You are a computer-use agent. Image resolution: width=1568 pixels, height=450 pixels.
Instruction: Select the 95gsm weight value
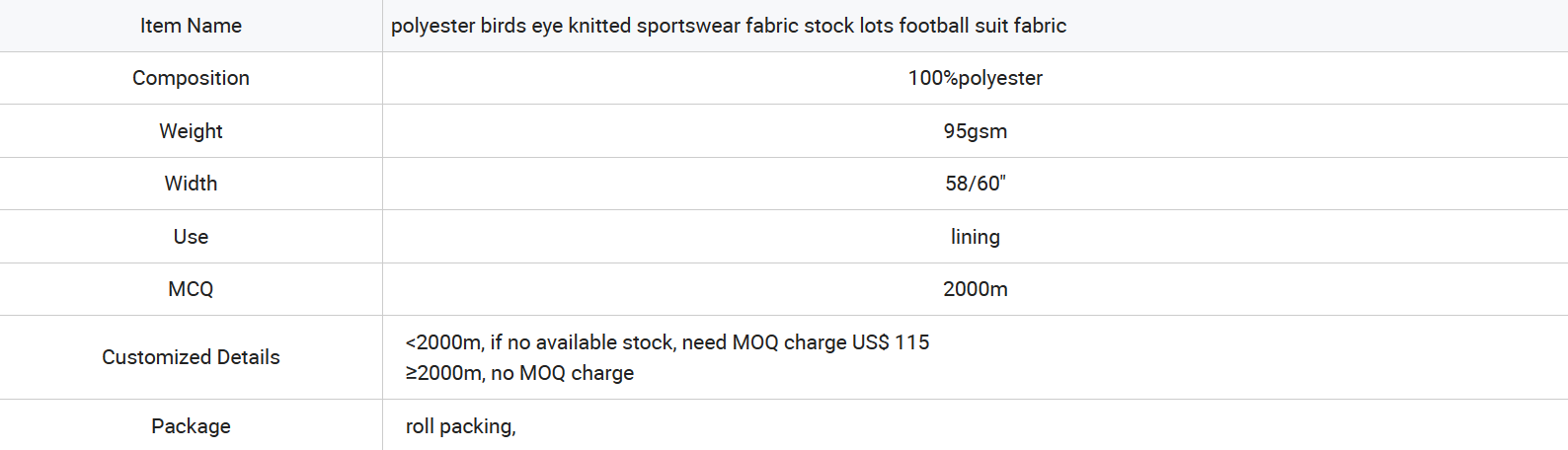pos(976,131)
